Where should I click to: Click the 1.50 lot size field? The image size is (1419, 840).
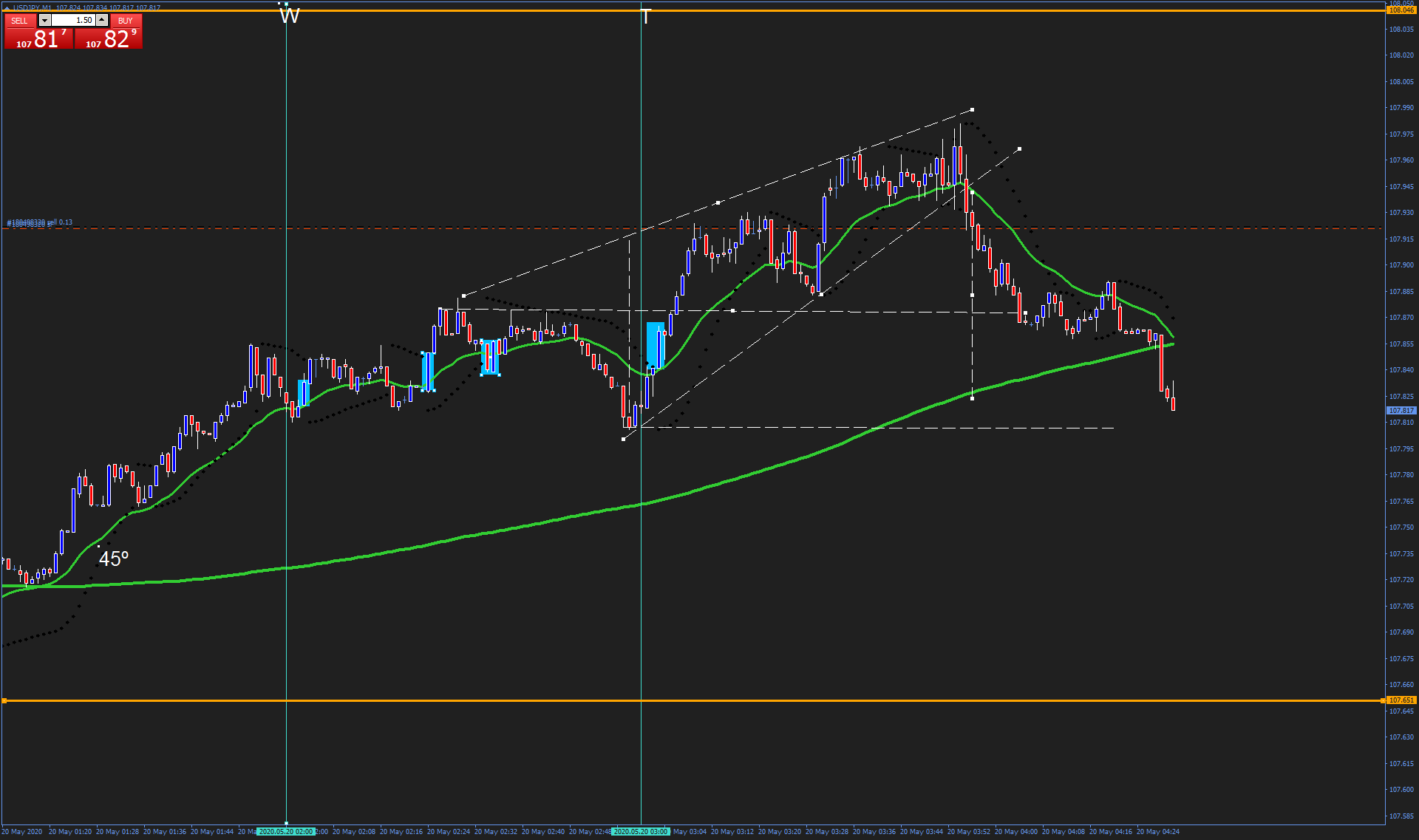pos(73,21)
